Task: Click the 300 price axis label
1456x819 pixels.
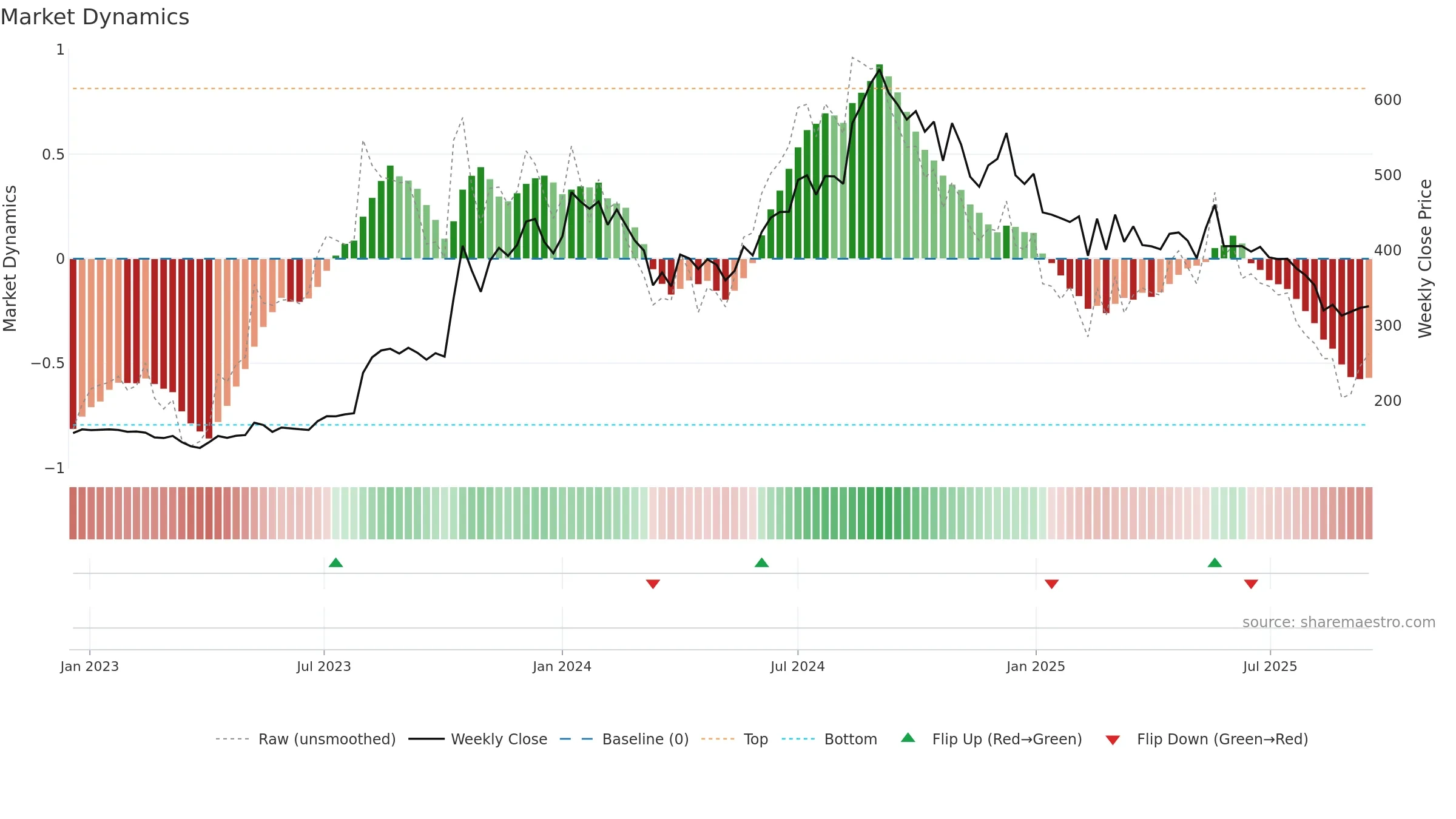Action: click(1387, 325)
